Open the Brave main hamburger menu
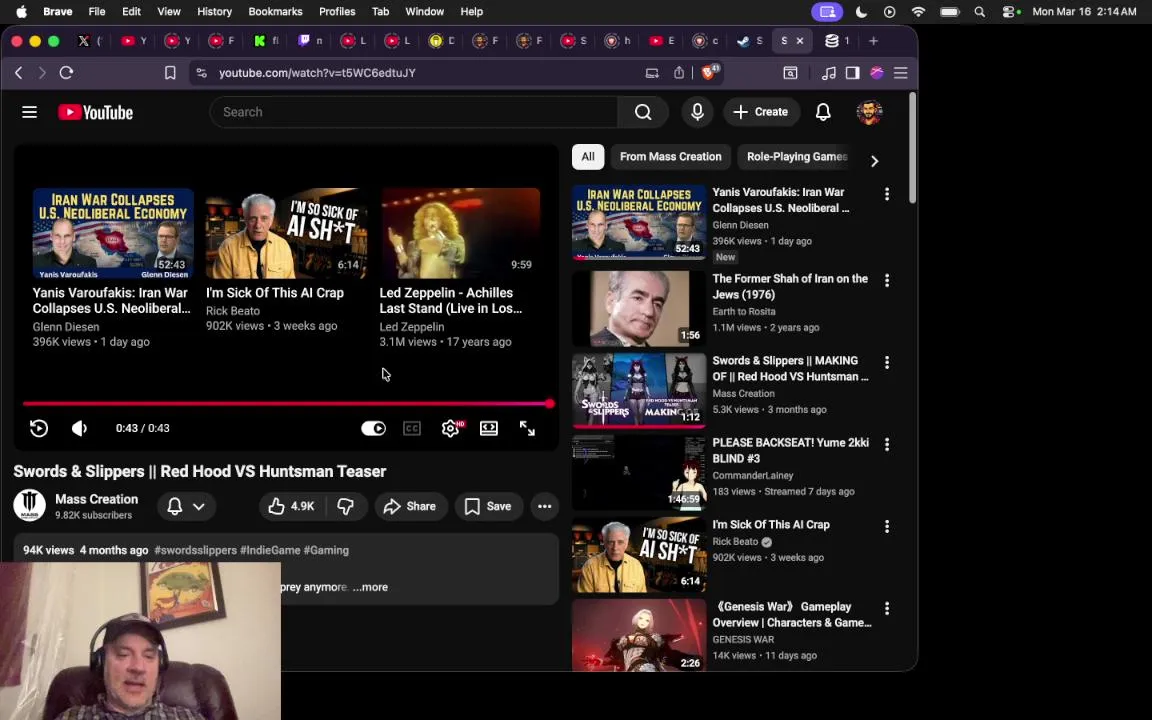 click(x=901, y=73)
